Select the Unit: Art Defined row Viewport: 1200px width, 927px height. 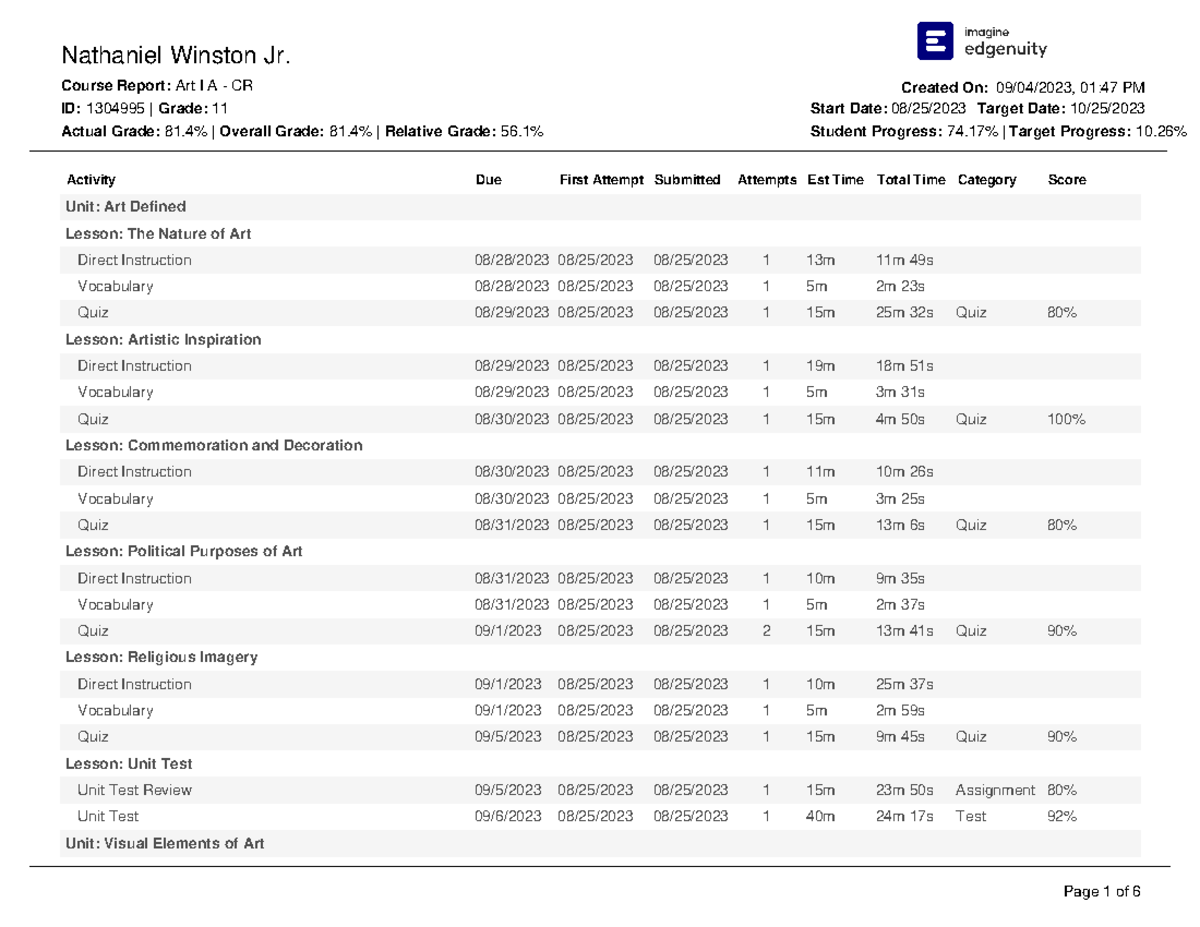126,207
